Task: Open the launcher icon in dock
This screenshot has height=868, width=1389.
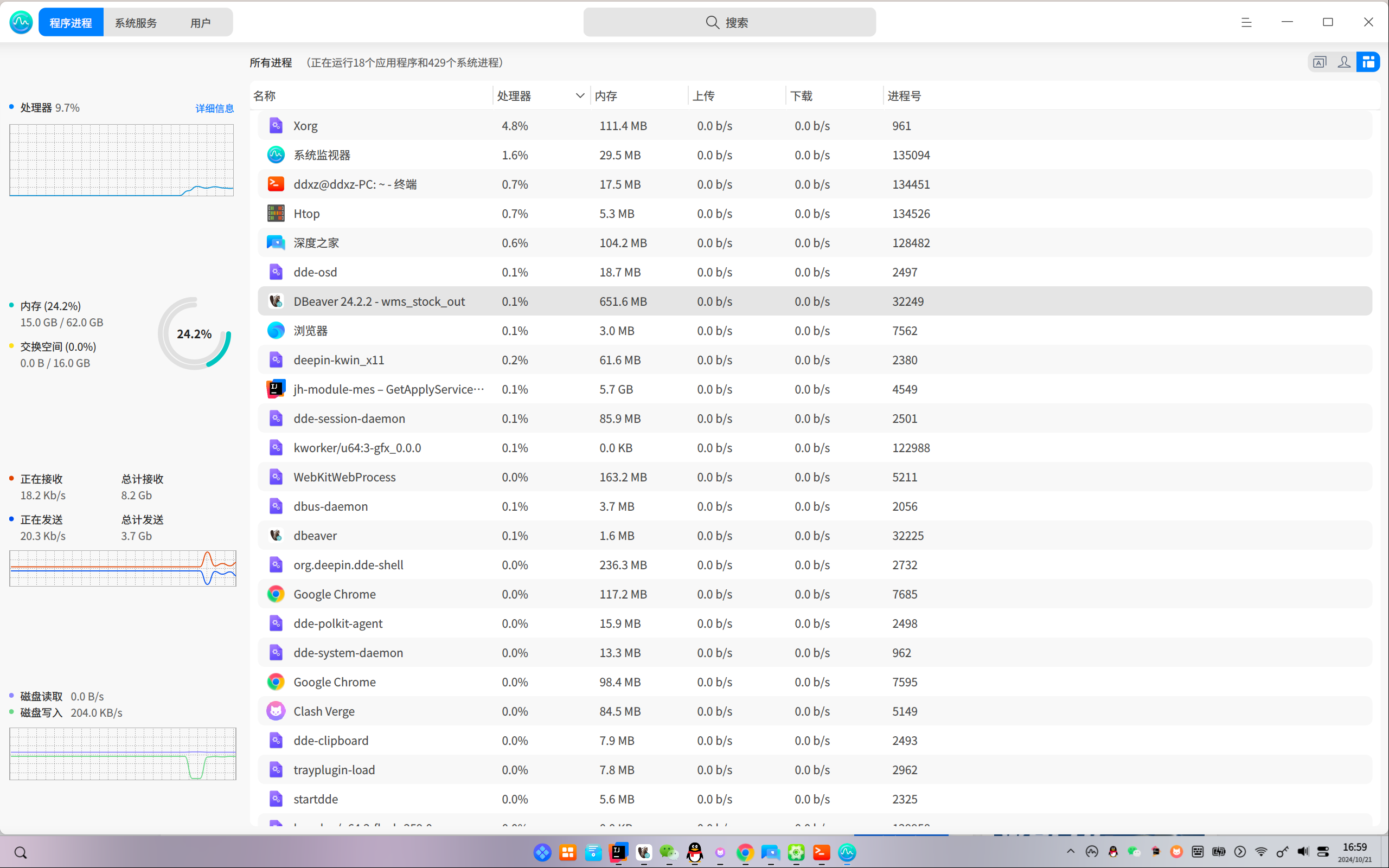Action: 542,852
